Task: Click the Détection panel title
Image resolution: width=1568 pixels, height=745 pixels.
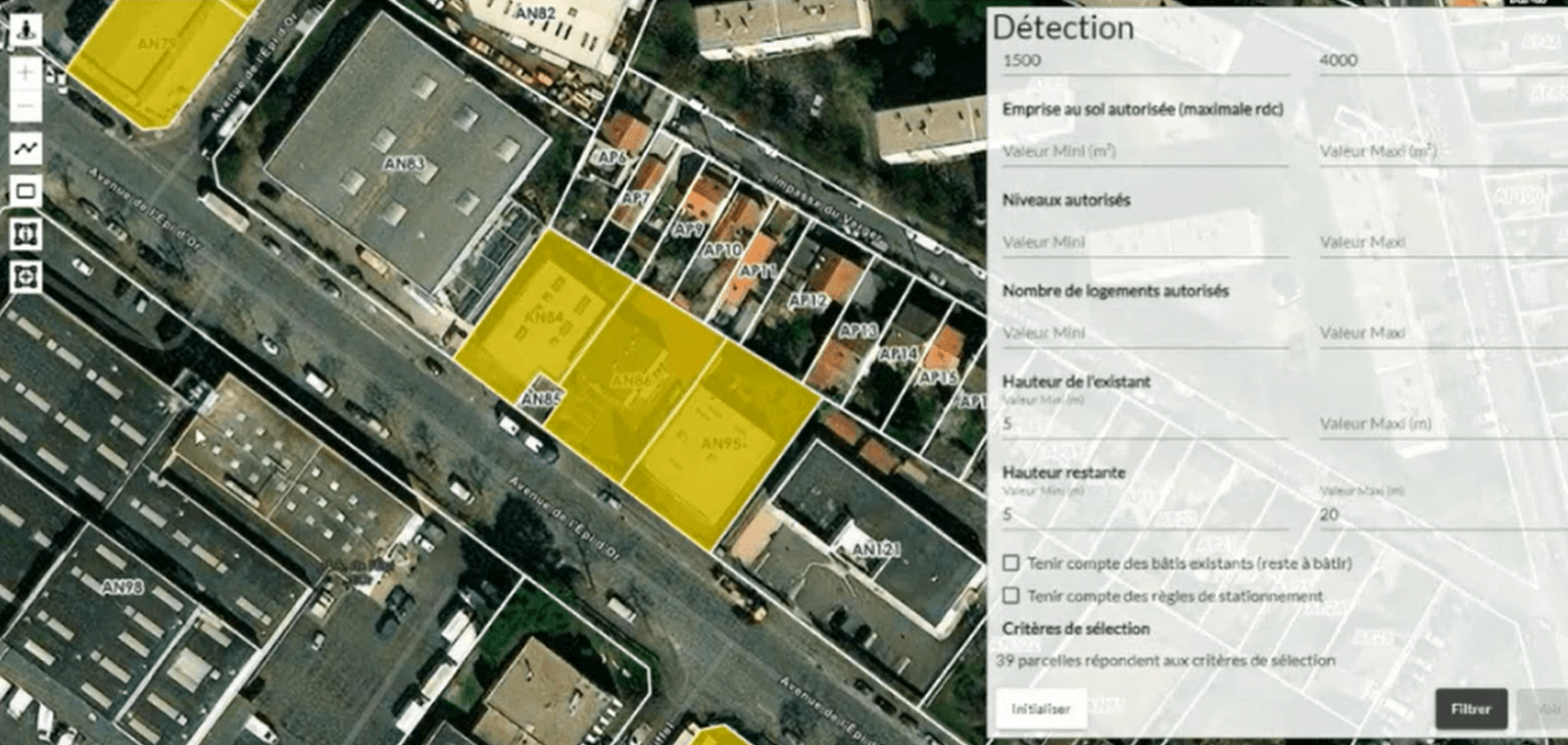Action: click(x=1063, y=27)
